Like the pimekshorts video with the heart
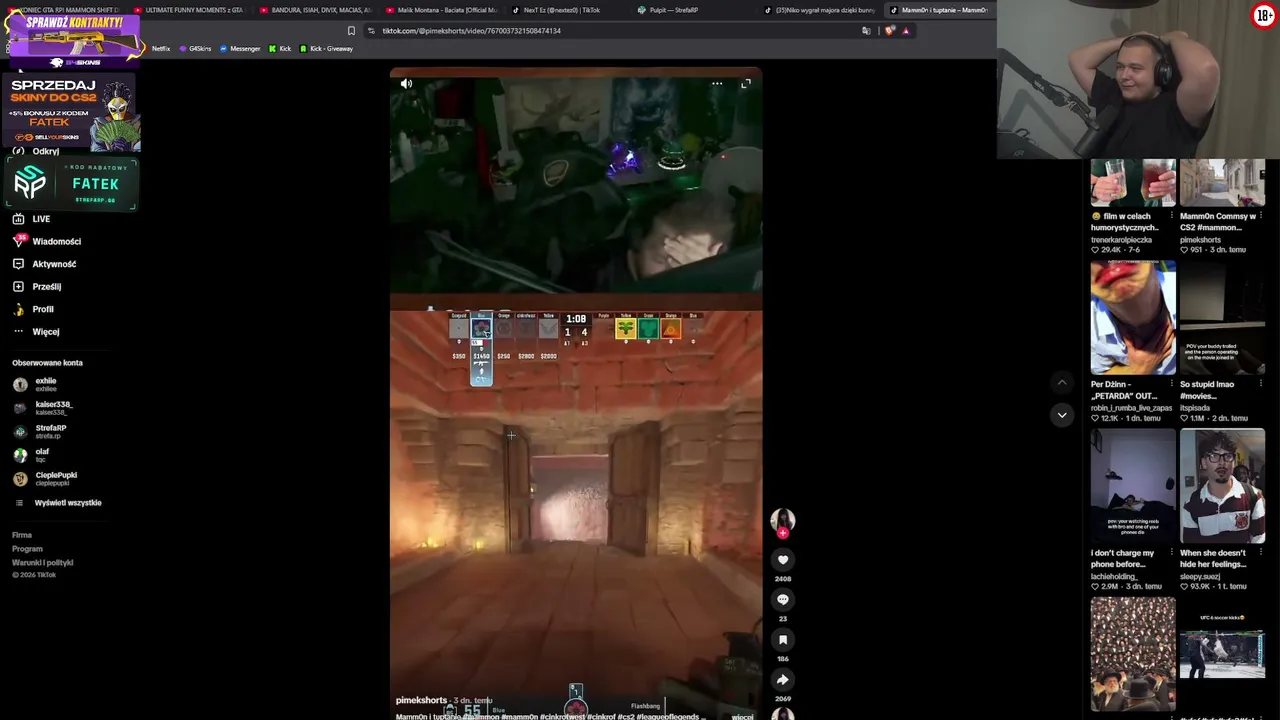This screenshot has width=1280, height=720. coord(783,560)
